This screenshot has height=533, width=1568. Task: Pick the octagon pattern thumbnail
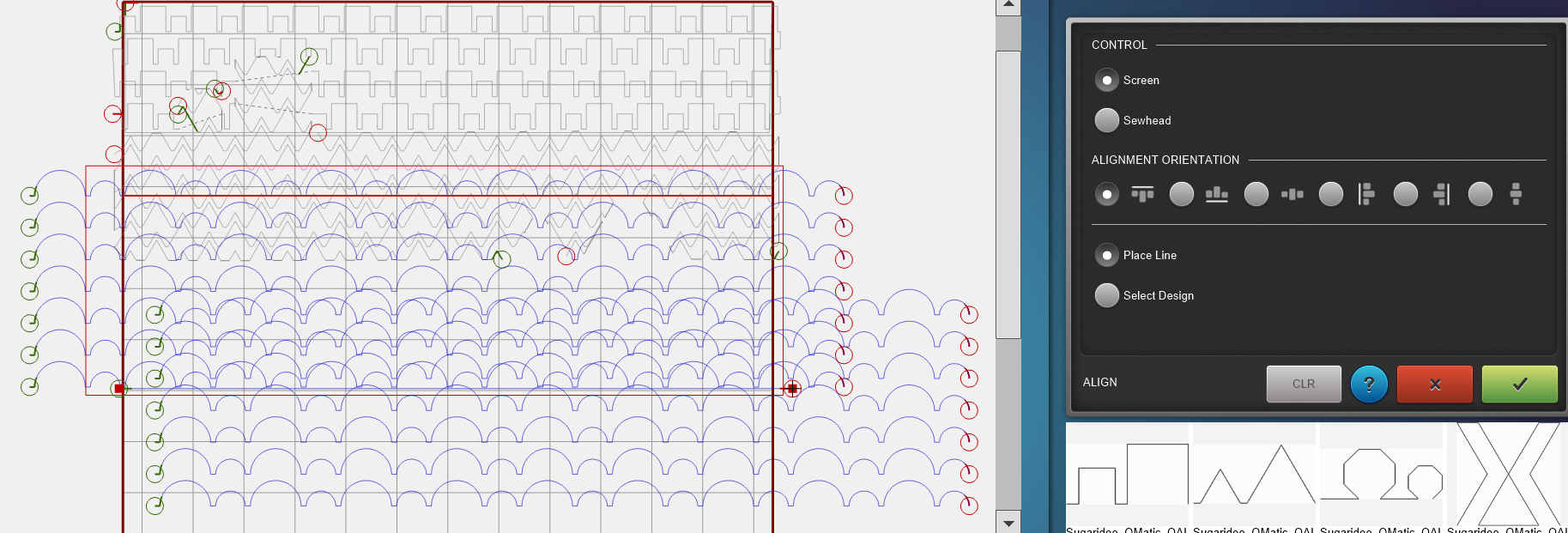[1381, 475]
